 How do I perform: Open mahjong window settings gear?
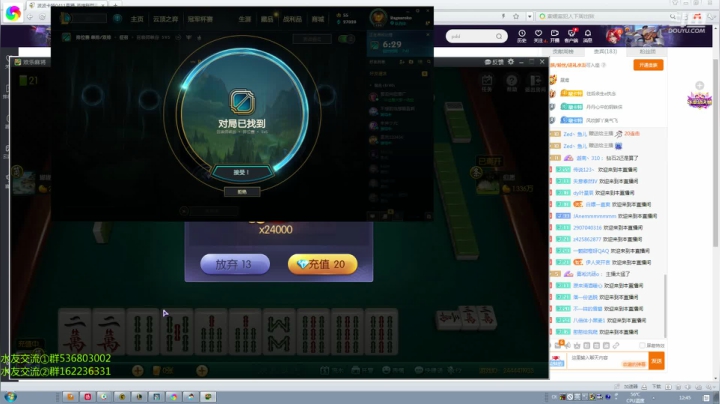tap(511, 62)
